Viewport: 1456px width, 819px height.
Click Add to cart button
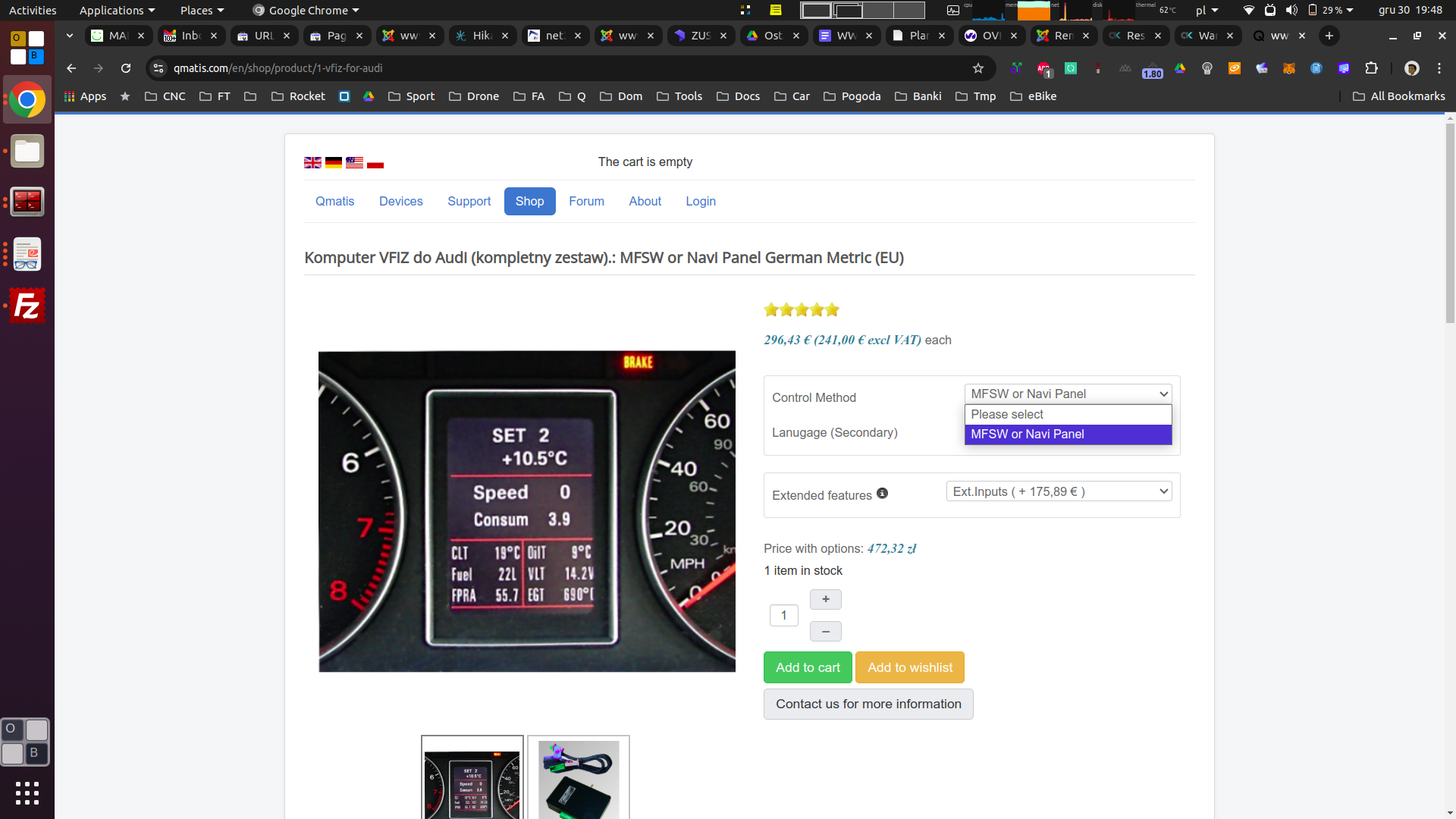coord(808,667)
